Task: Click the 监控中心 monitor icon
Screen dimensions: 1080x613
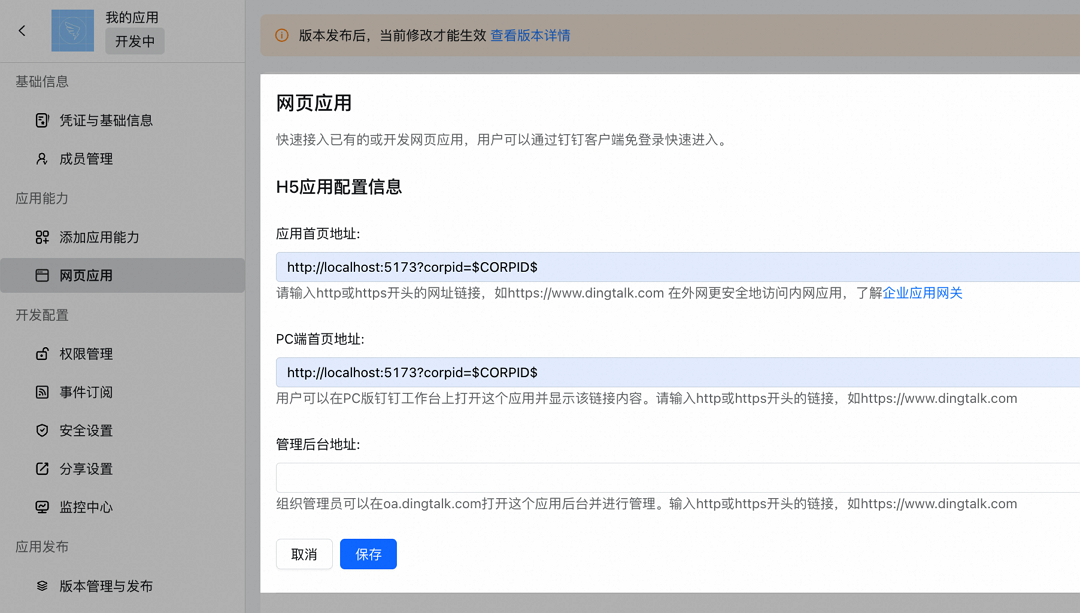Action: [42, 507]
